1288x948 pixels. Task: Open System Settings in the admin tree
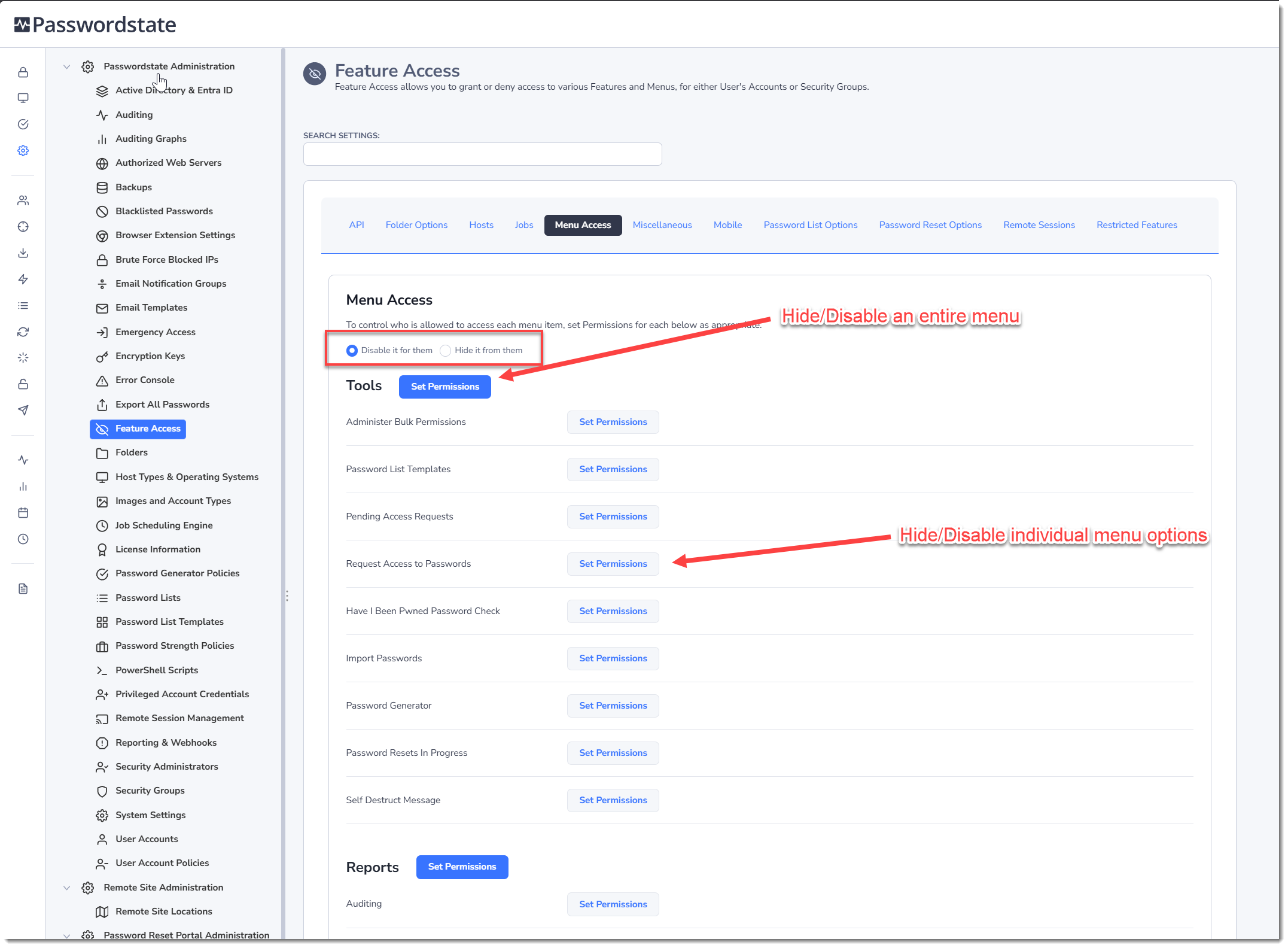[151, 815]
